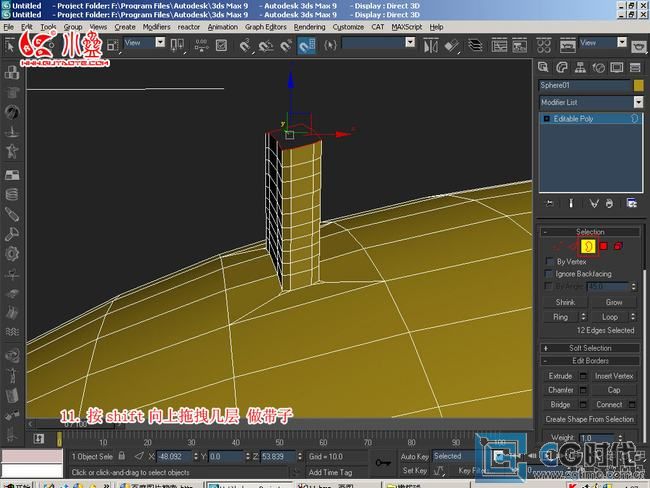
Task: Click the highlighted Spinner Snap icon
Action: coord(306,45)
